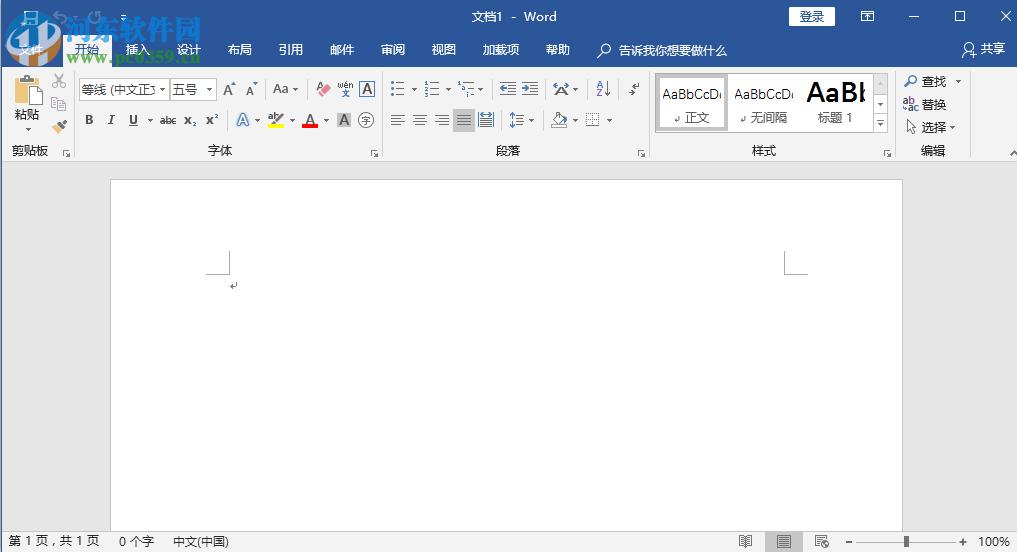The image size is (1017, 552).
Task: Open shading color dropdown arrow
Action: pyautogui.click(x=575, y=120)
